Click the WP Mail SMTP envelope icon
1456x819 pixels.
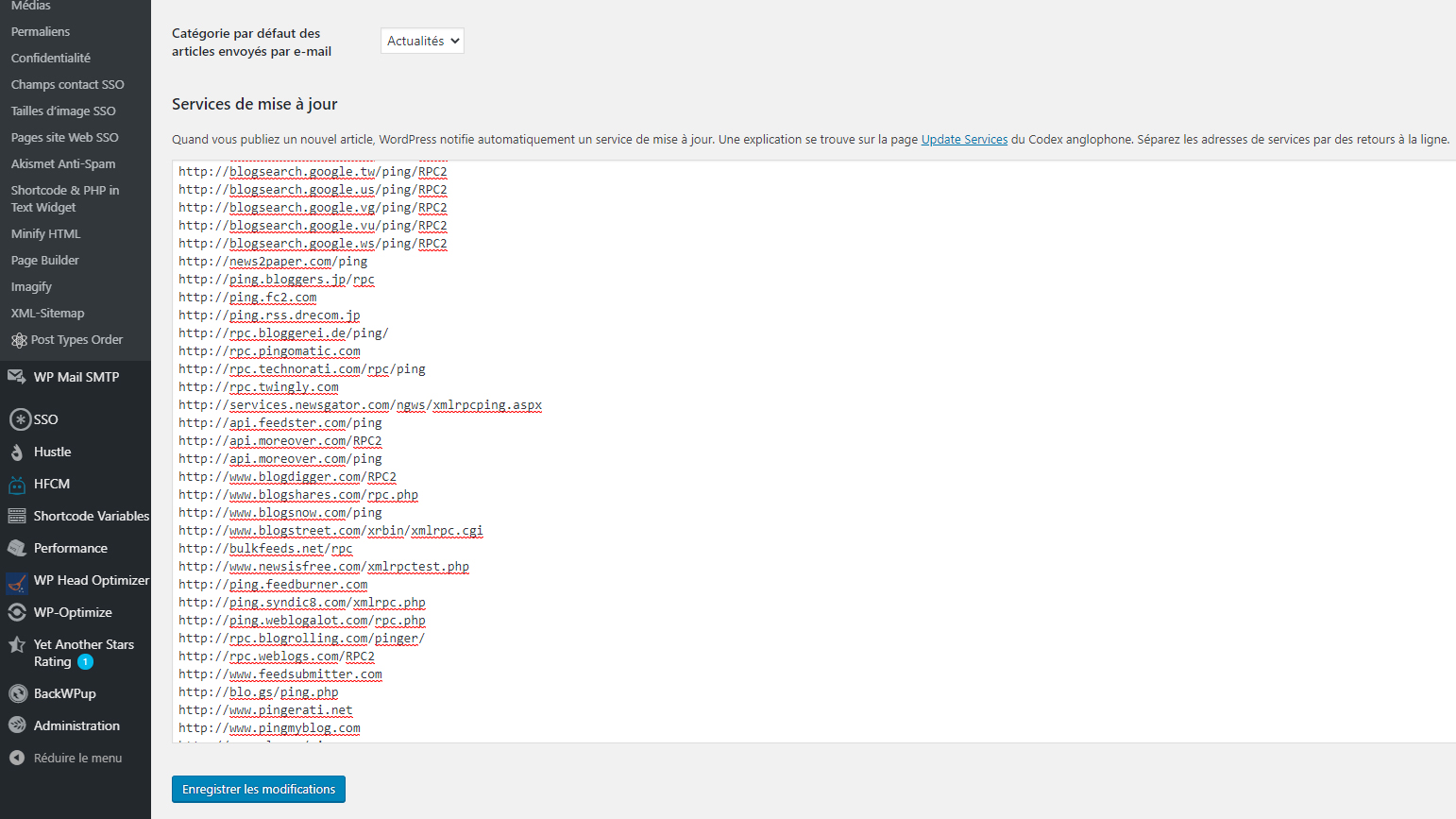coord(17,376)
